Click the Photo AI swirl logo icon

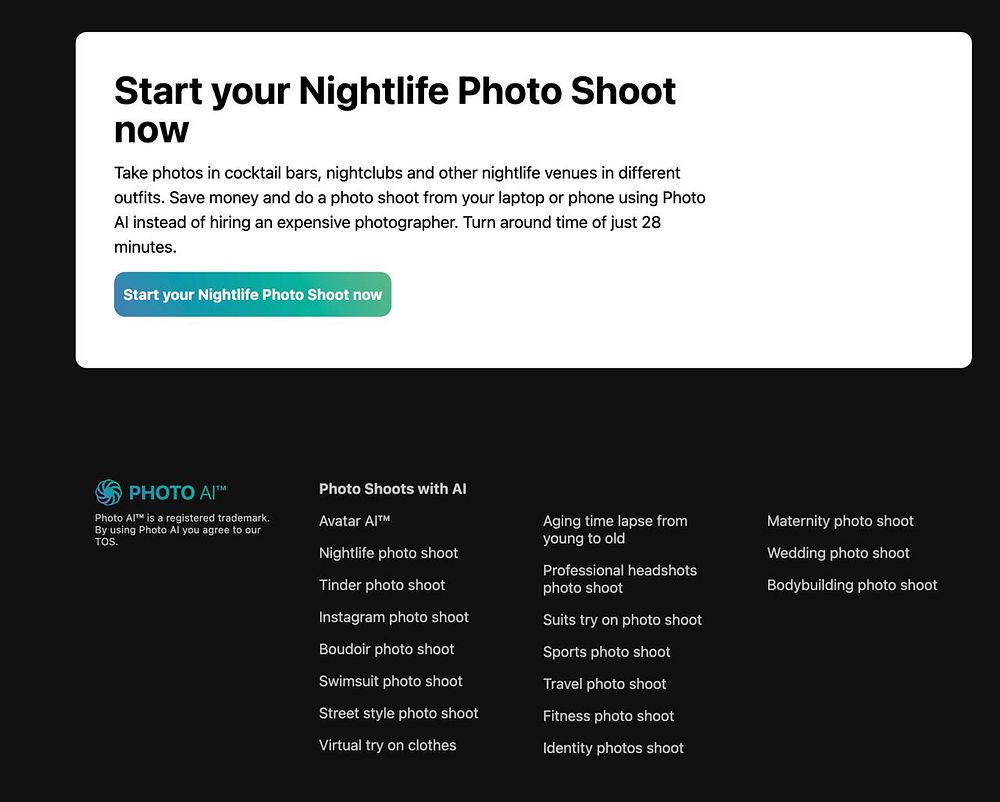[x=108, y=492]
